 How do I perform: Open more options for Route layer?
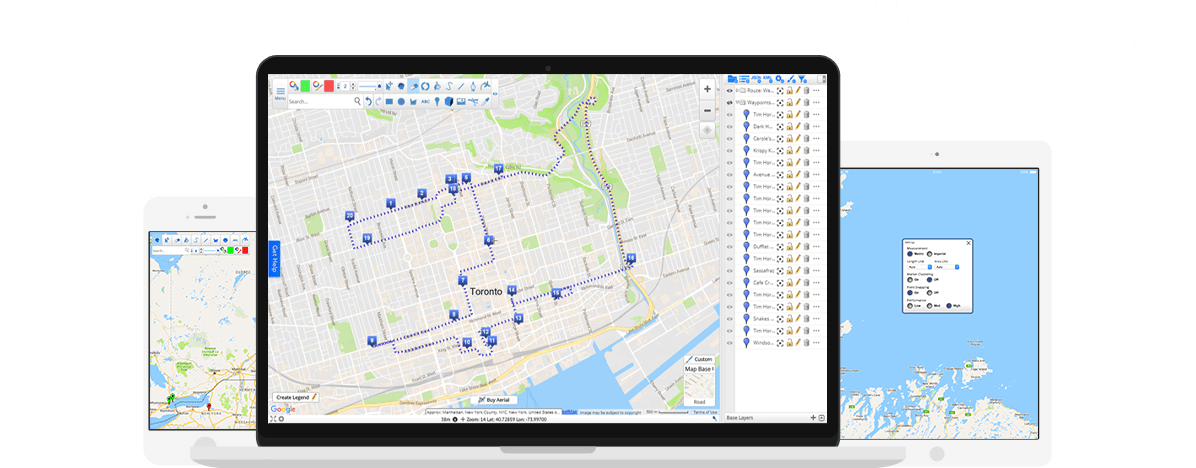816,91
